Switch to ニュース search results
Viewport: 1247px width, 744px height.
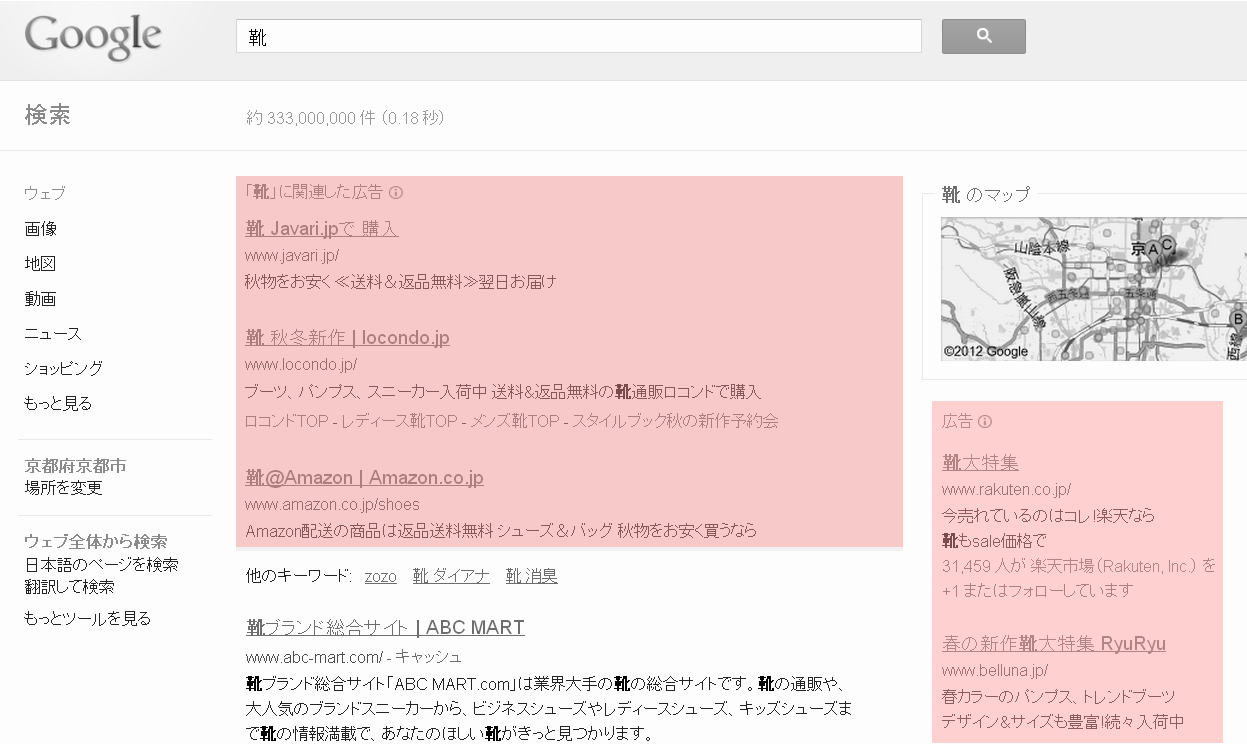click(x=53, y=334)
